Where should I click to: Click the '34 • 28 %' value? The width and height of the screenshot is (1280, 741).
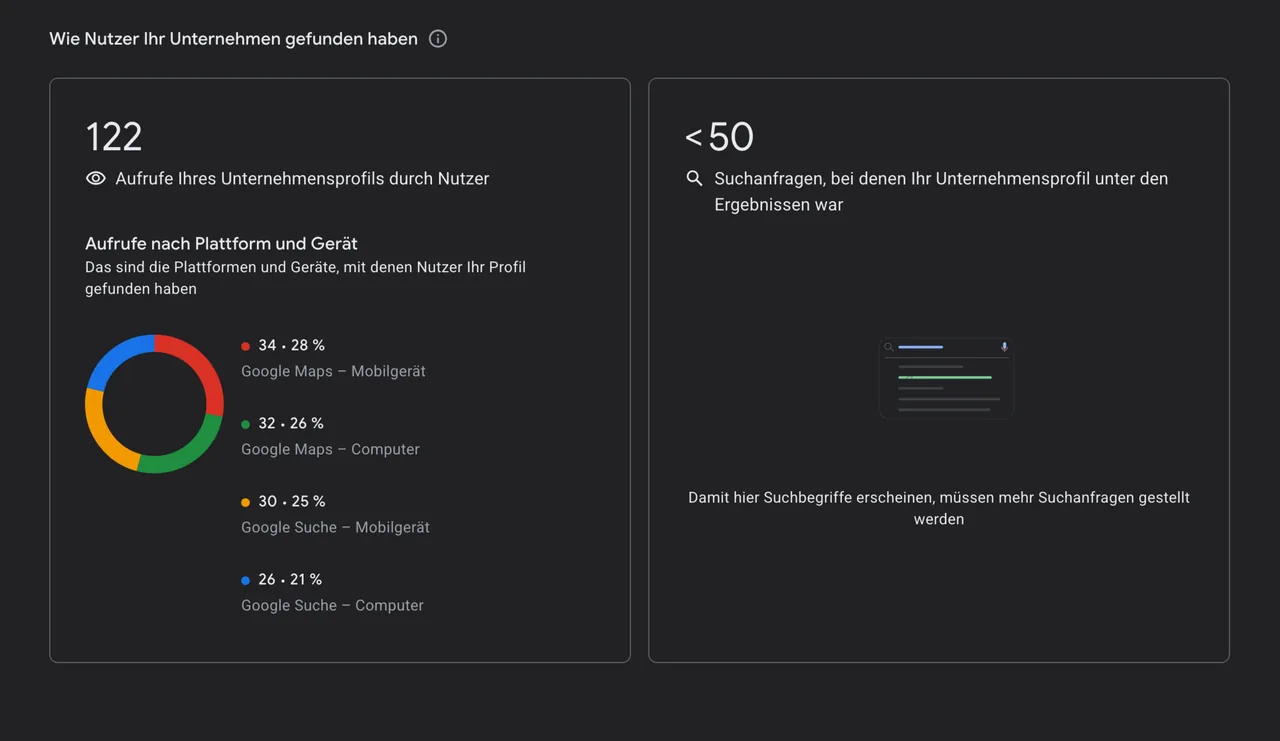tap(291, 345)
